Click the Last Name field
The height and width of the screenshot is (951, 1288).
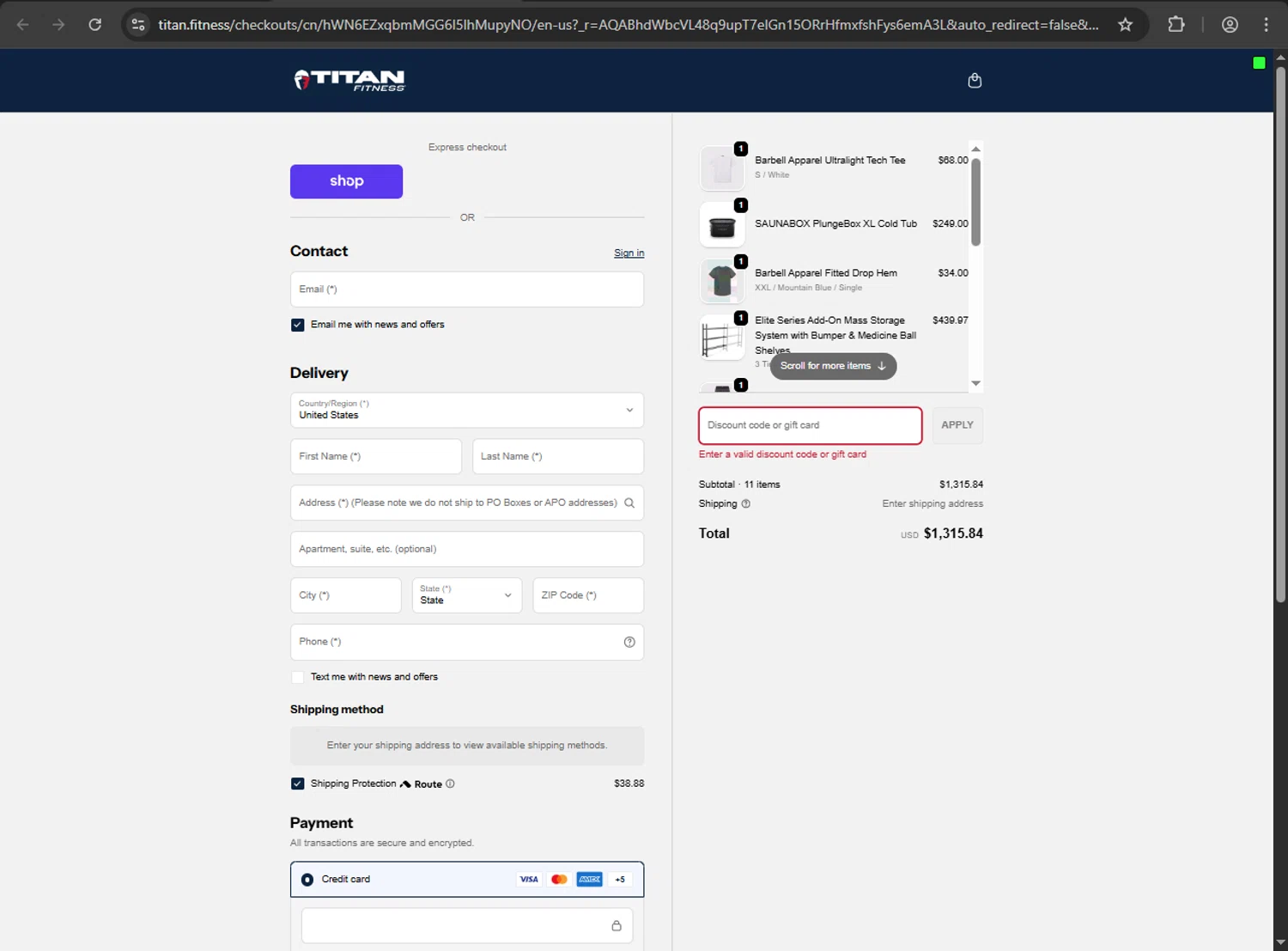click(558, 457)
